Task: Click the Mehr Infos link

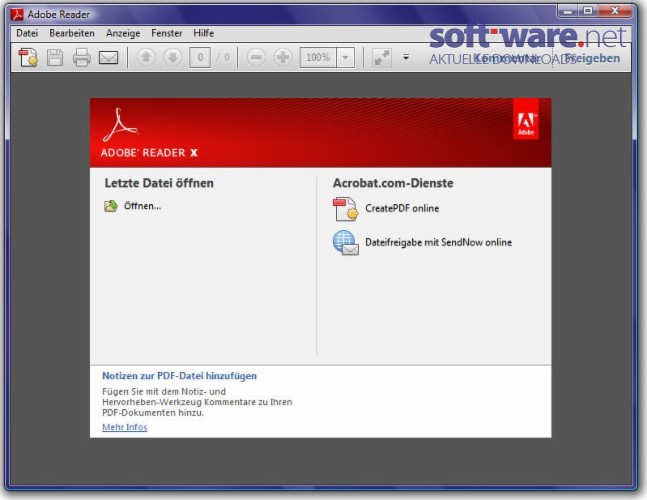Action: coord(125,427)
